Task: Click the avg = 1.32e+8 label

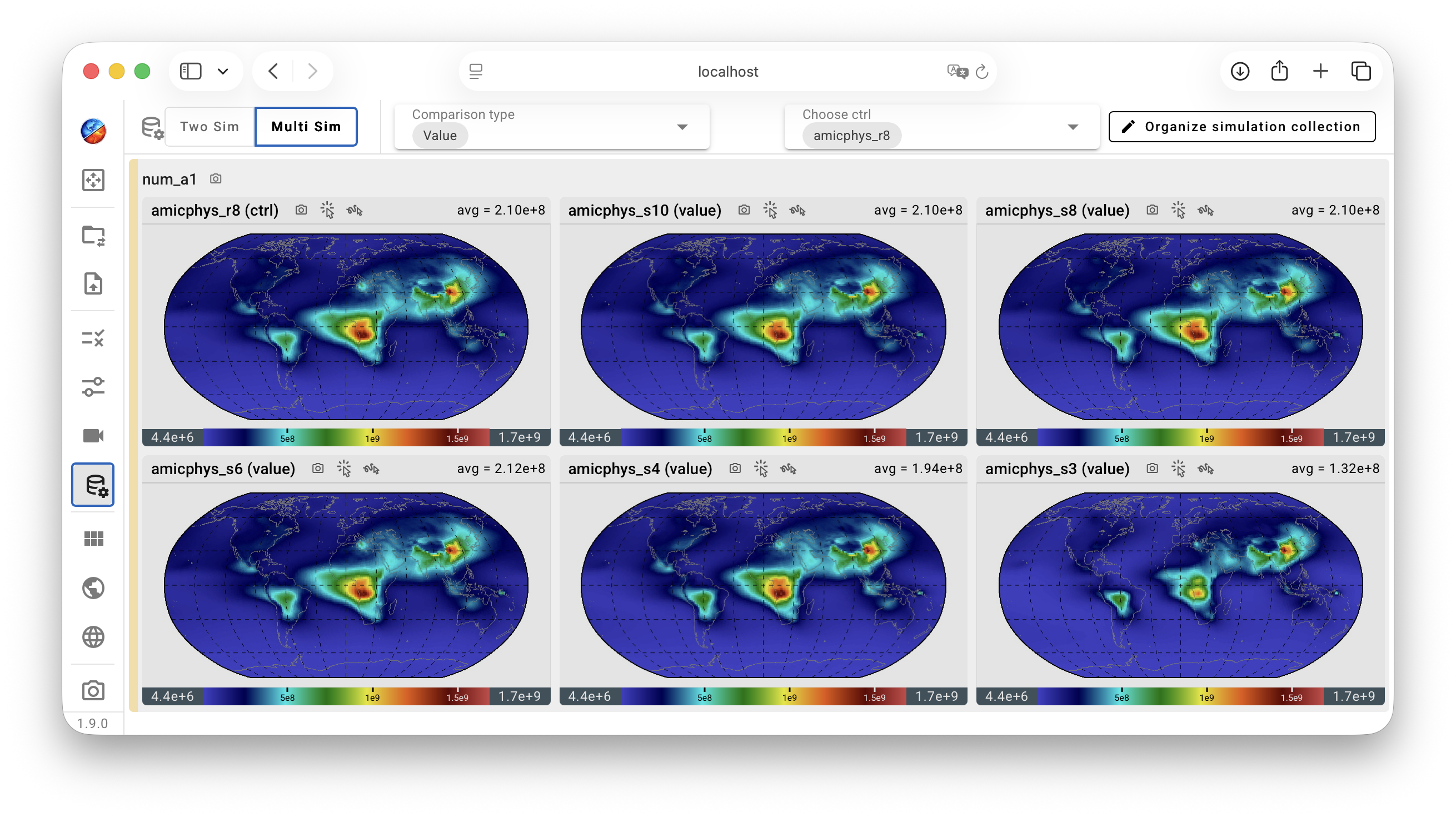Action: (x=1335, y=469)
